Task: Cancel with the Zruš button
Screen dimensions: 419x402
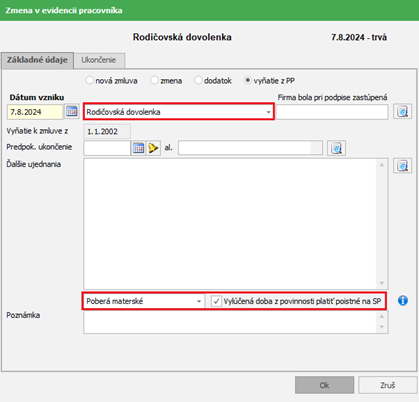Action: (388, 385)
